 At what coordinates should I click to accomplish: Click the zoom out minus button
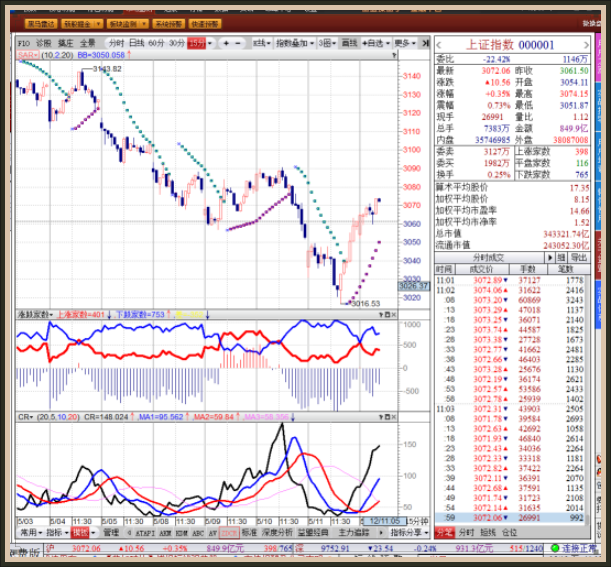point(238,43)
